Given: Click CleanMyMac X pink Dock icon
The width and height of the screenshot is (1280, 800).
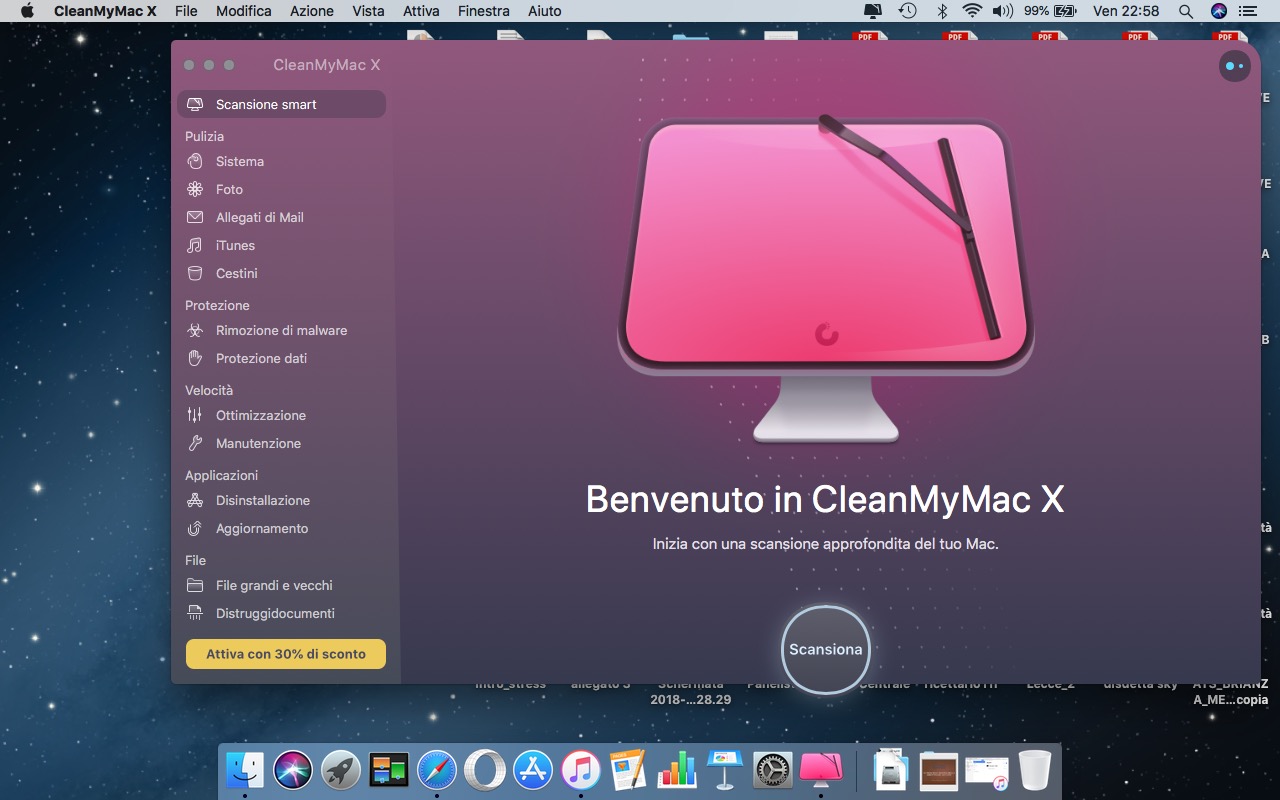Looking at the screenshot, I should point(821,770).
